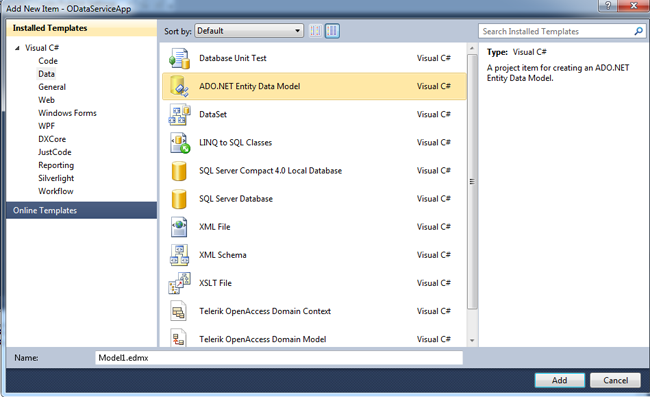This screenshot has width=650, height=397.
Task: Select the LINQ to SQL Classes name
Action: (235, 143)
